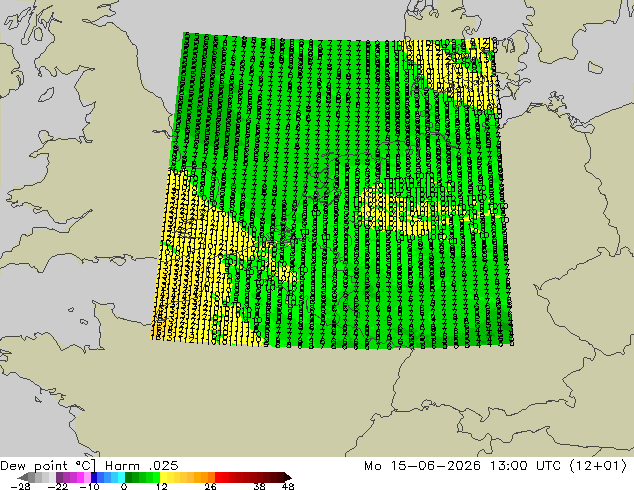Screen dimensions: 634x490
Task: Click the 'Harm .025' model label
Action: tap(142, 466)
